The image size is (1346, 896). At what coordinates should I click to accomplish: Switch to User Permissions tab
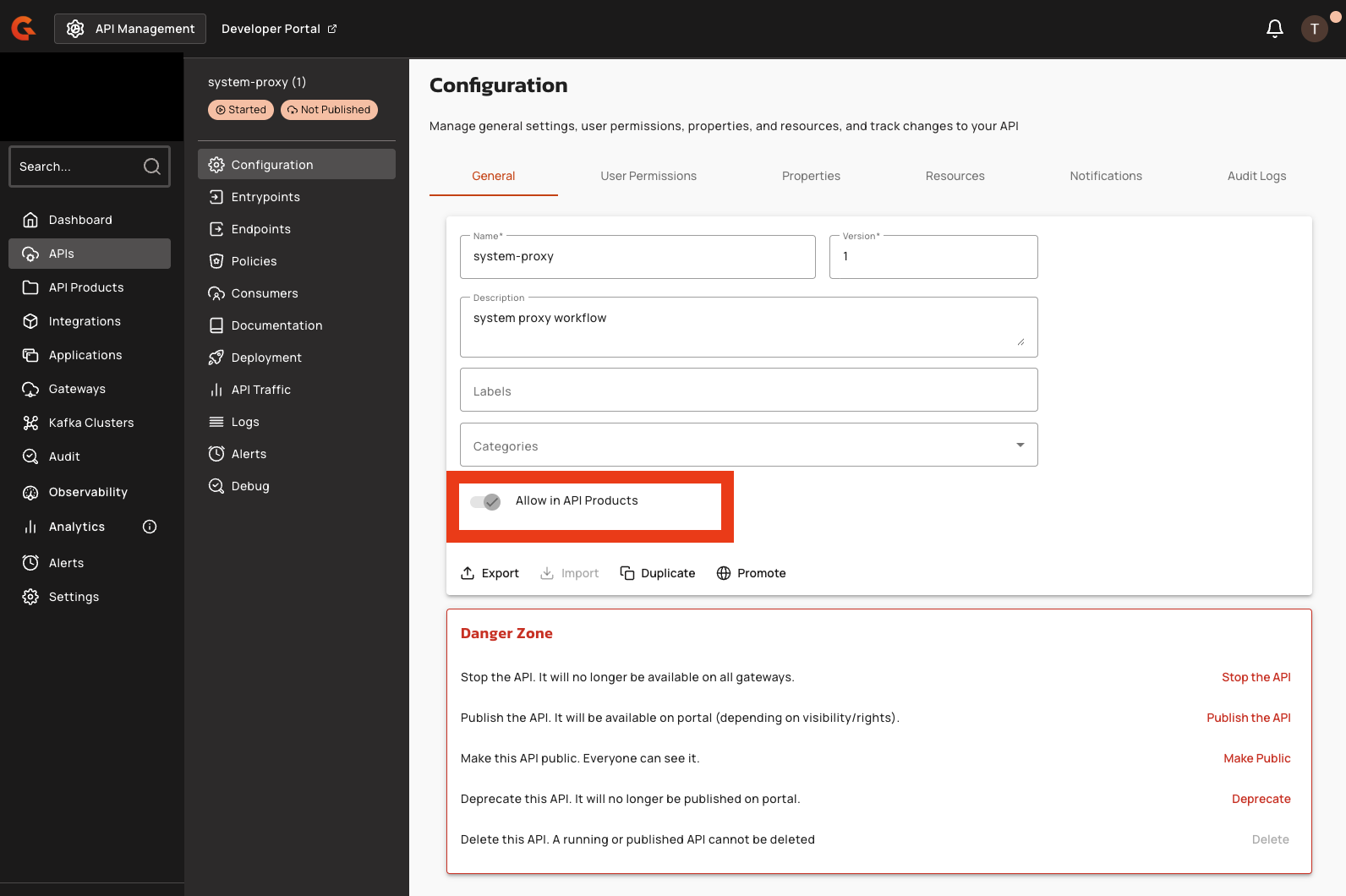tap(648, 176)
